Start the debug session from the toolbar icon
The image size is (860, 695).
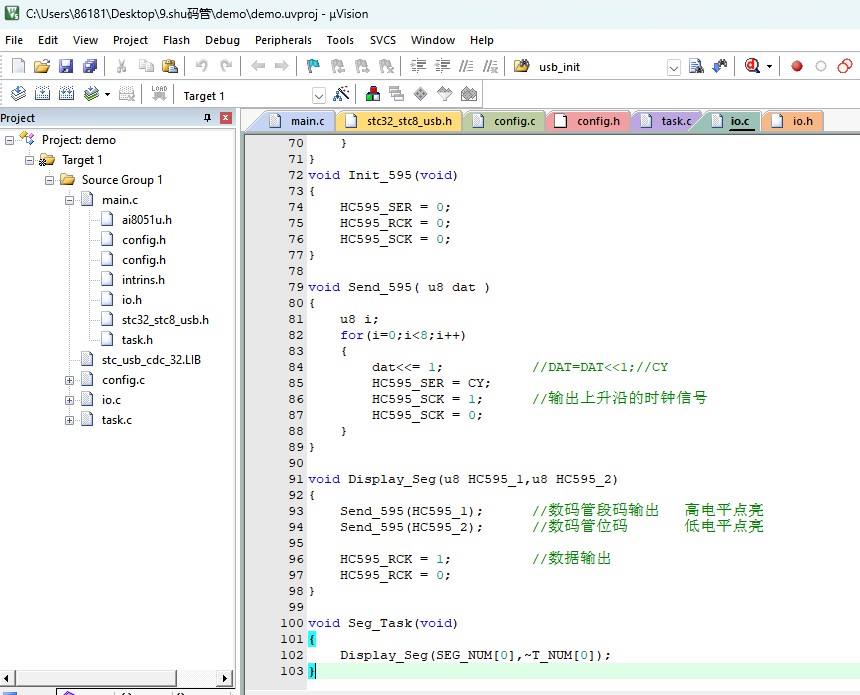click(x=751, y=67)
